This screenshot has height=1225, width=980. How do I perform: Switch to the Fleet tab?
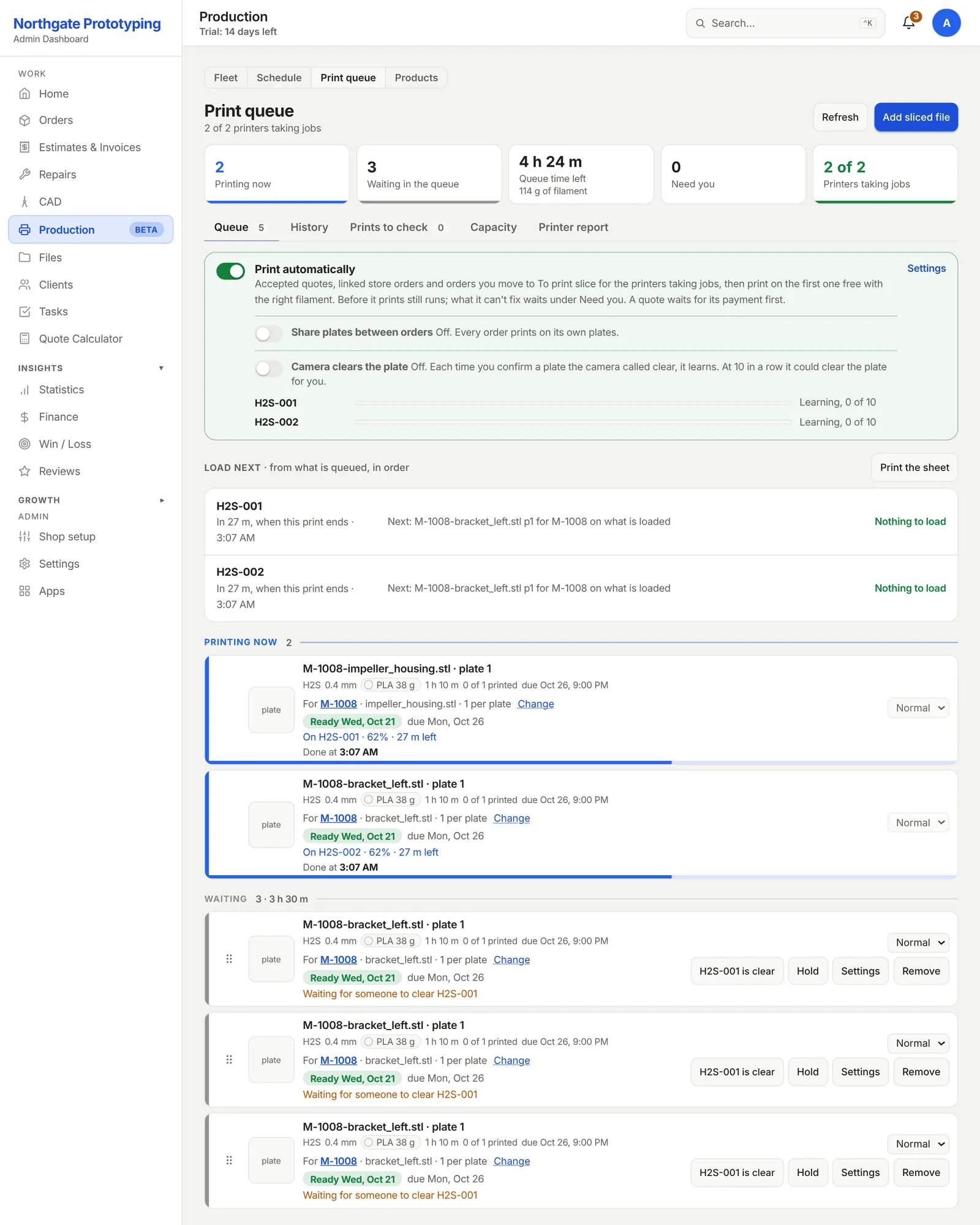tap(225, 78)
